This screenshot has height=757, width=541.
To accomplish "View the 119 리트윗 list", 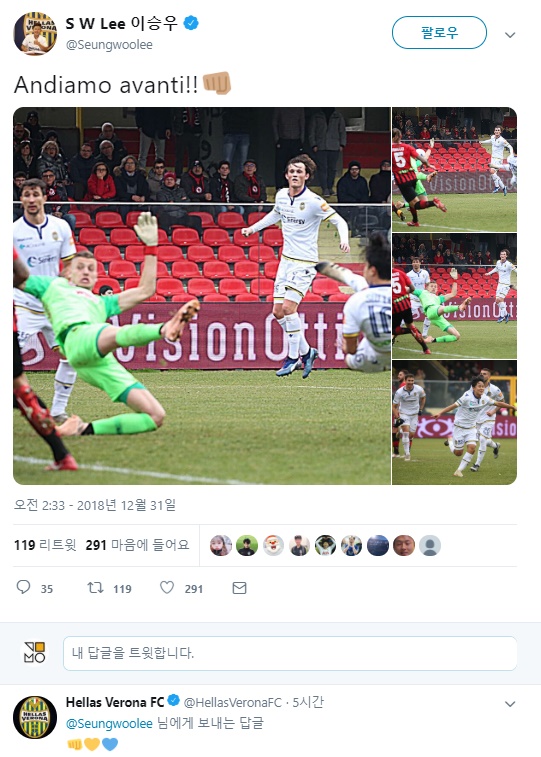I will [x=45, y=545].
